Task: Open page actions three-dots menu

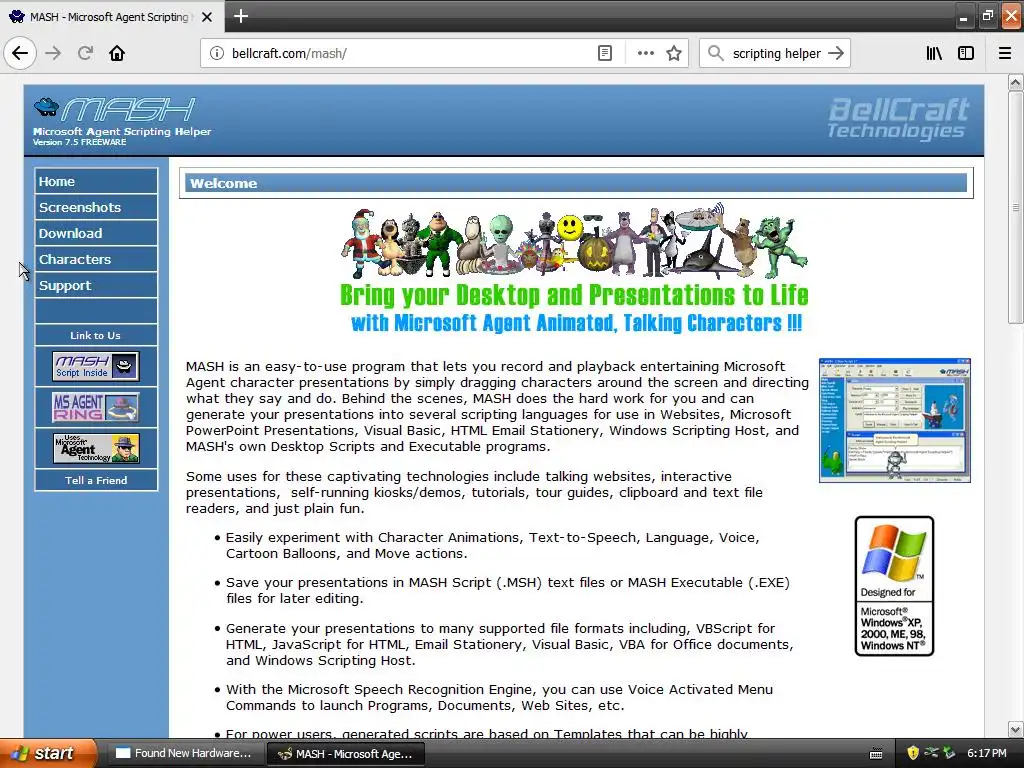Action: (x=645, y=53)
